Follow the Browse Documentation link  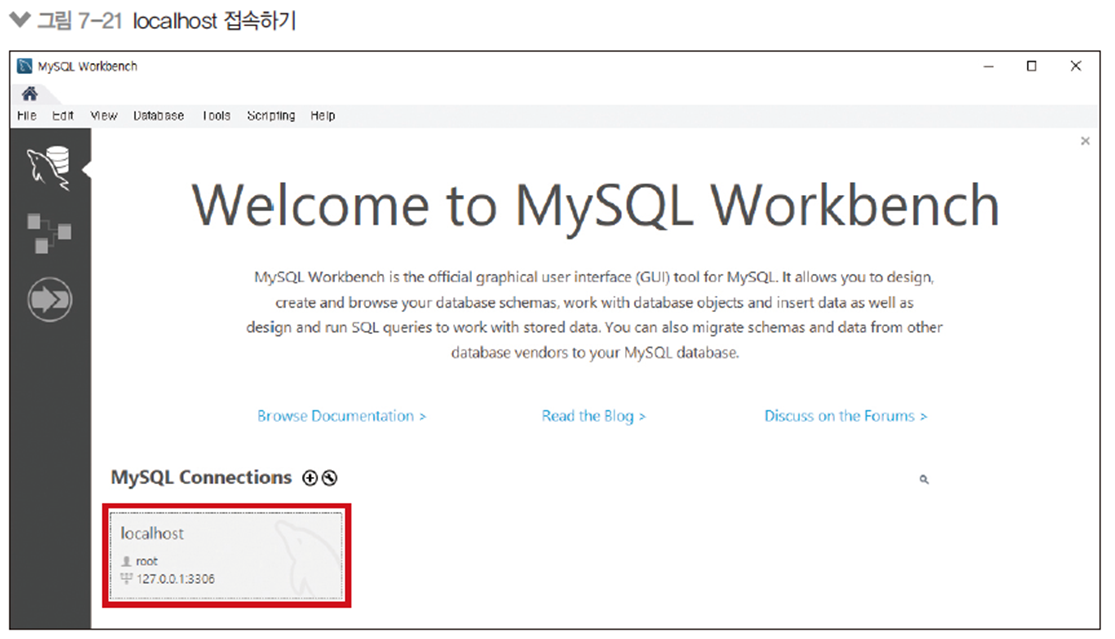point(341,416)
